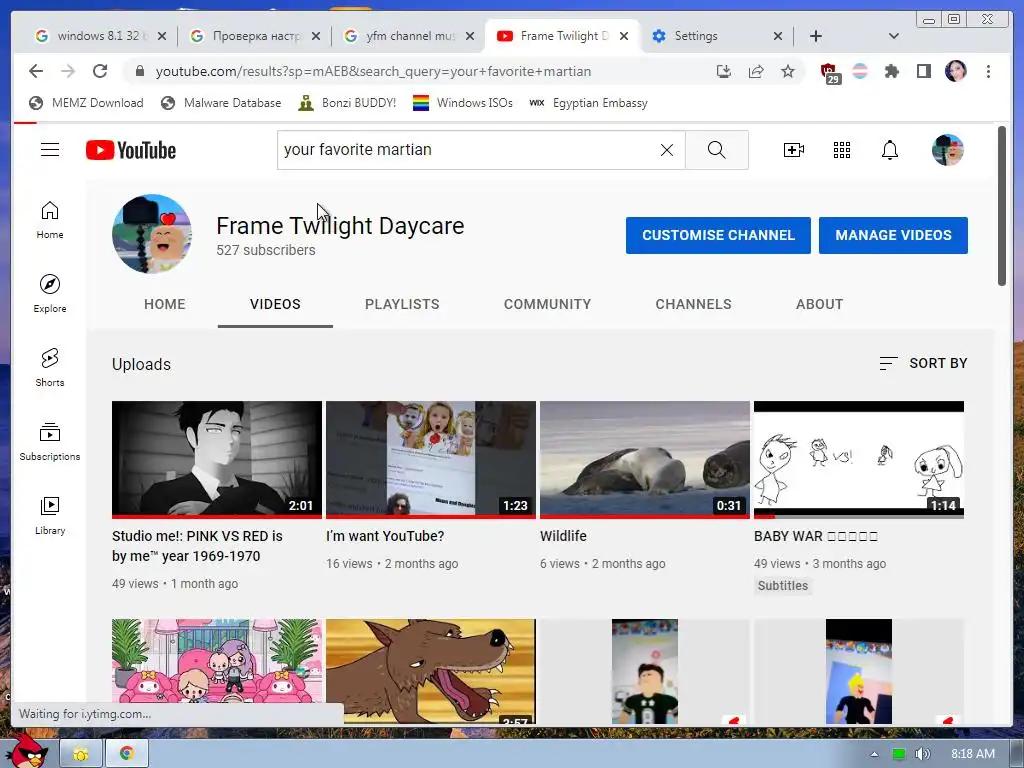Click the wolf cartoon video thumbnail

point(430,671)
